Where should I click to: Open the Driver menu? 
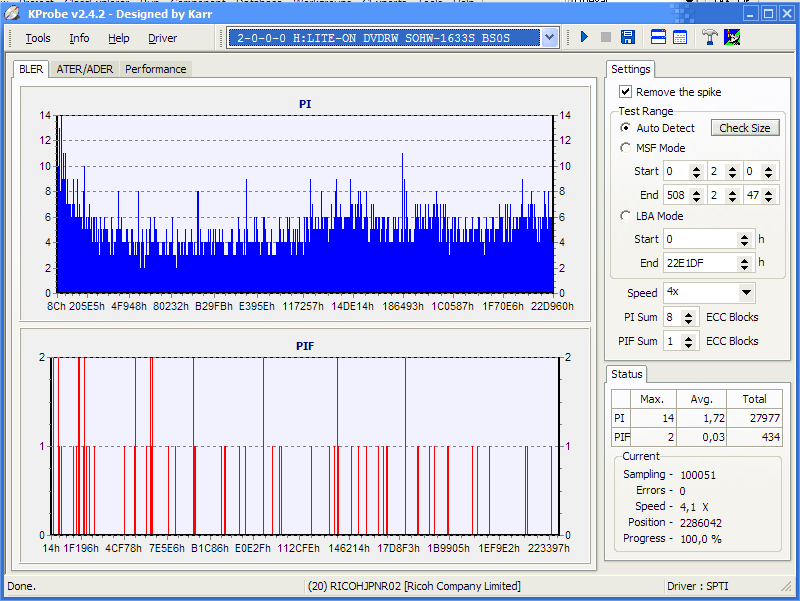162,38
